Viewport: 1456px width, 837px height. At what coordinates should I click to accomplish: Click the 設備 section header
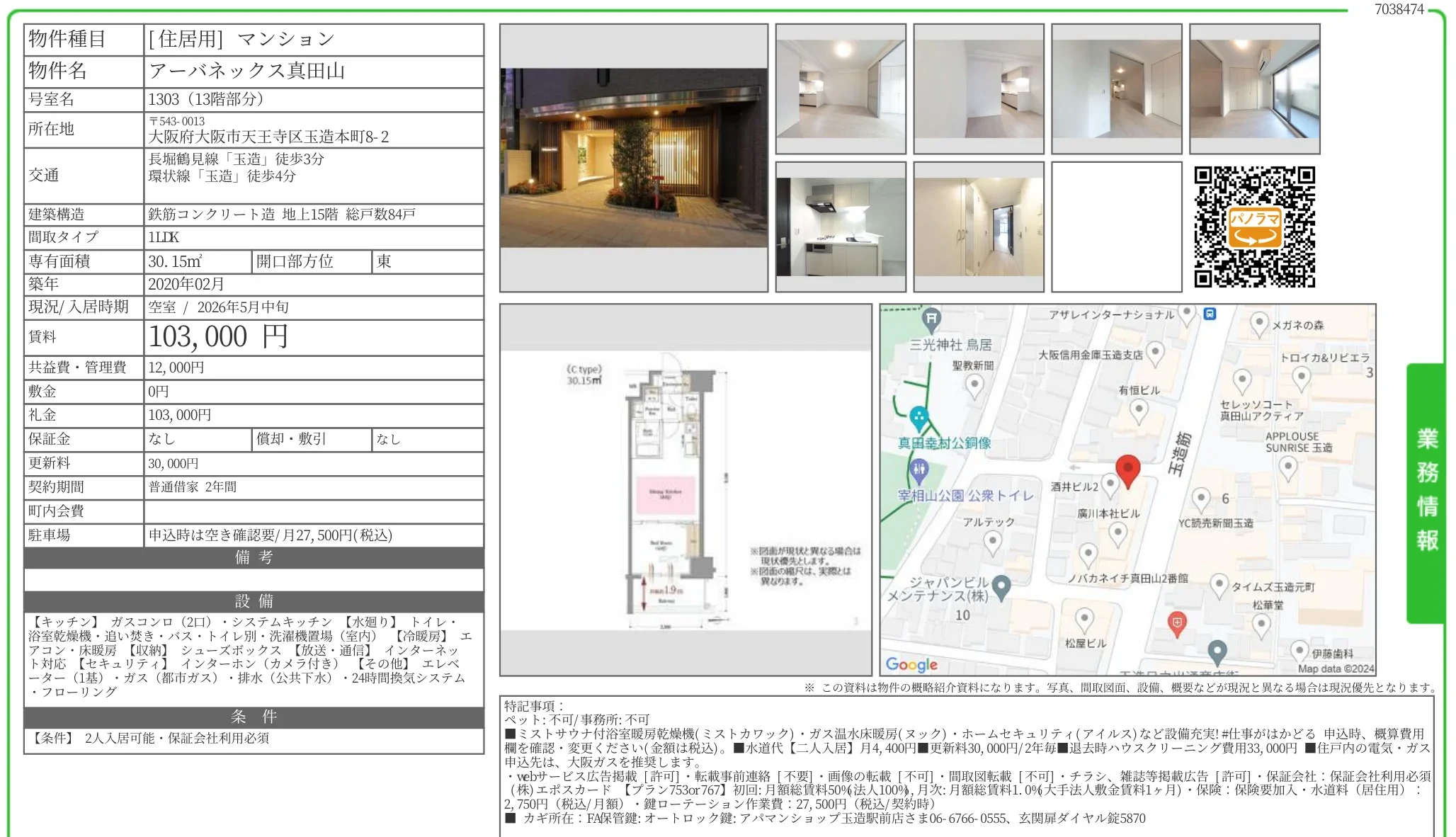[x=254, y=601]
